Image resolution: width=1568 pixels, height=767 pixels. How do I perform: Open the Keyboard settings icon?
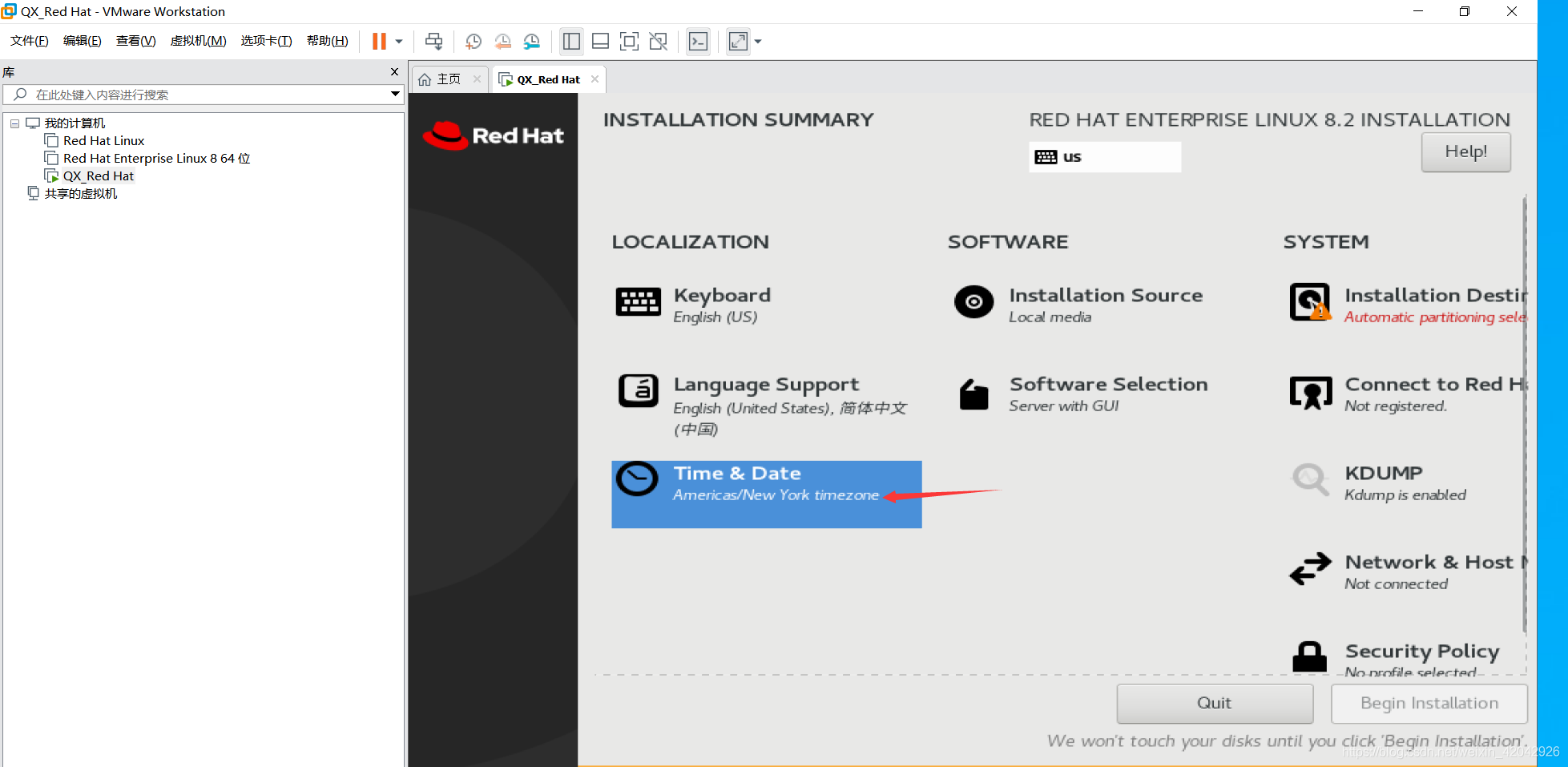point(639,302)
